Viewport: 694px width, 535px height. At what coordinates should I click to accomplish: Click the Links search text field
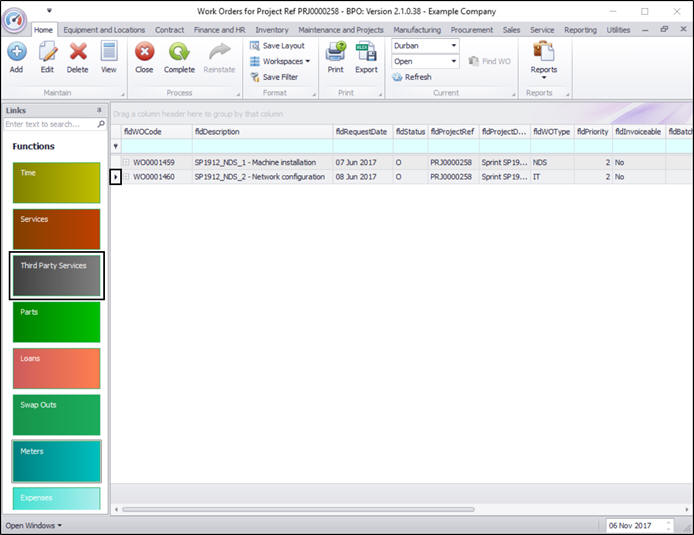(50, 124)
